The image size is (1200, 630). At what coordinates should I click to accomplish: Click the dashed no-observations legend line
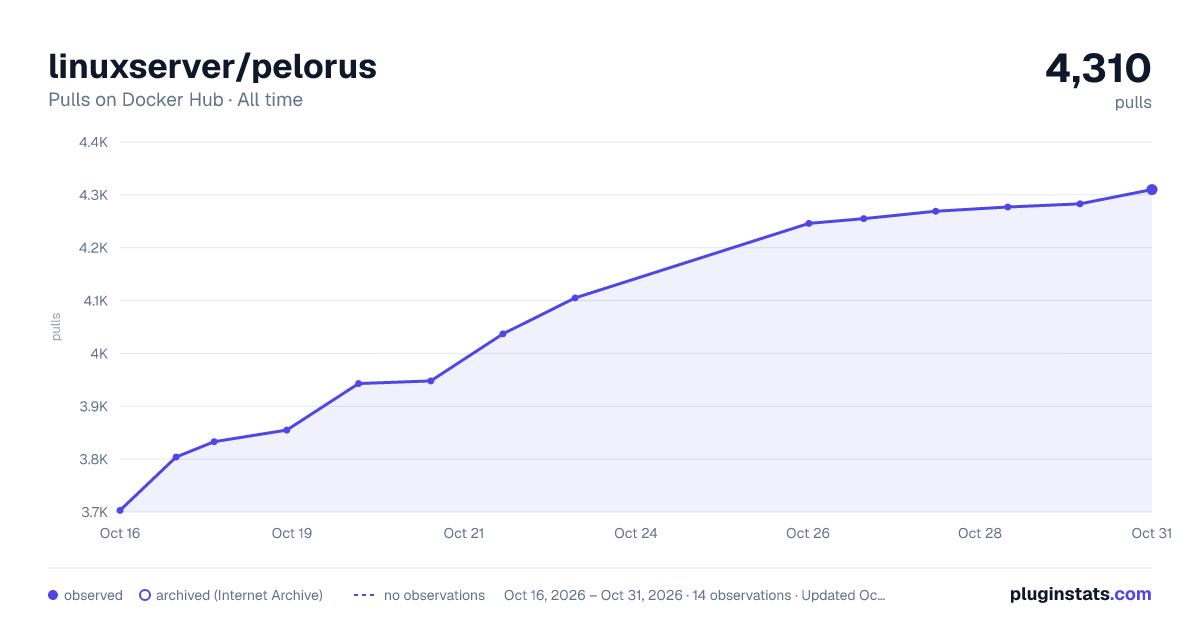click(364, 595)
